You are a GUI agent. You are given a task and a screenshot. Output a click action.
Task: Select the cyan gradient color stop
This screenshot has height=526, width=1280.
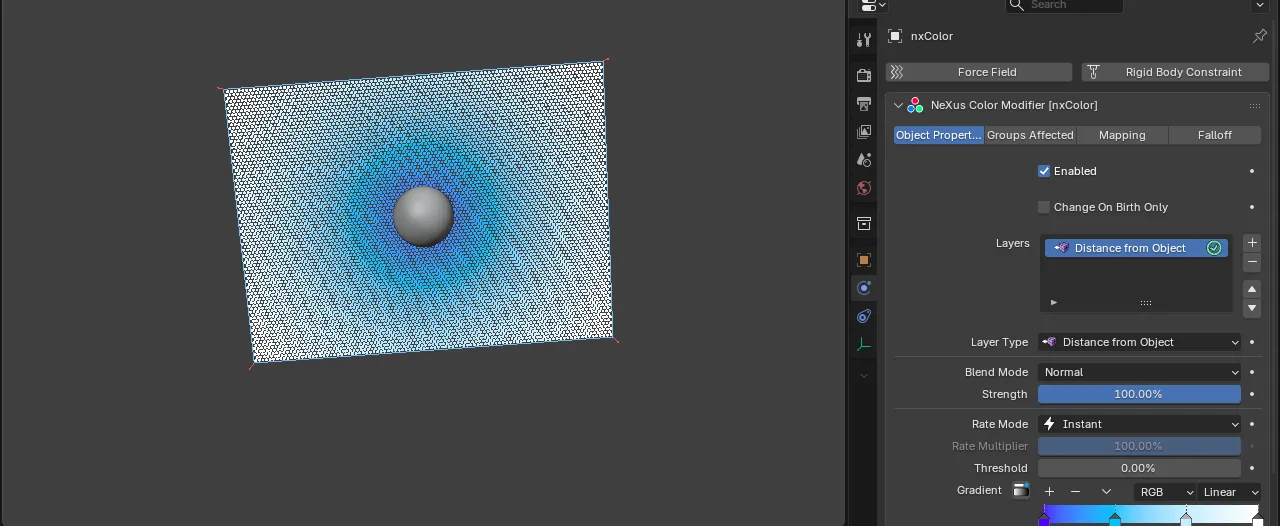[x=1115, y=520]
